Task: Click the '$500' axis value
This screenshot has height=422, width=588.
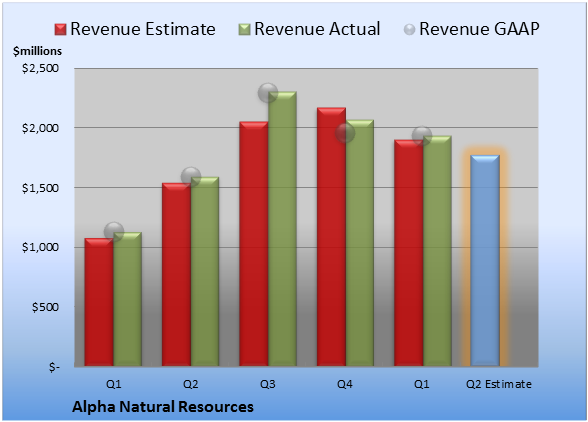Action: (45, 307)
